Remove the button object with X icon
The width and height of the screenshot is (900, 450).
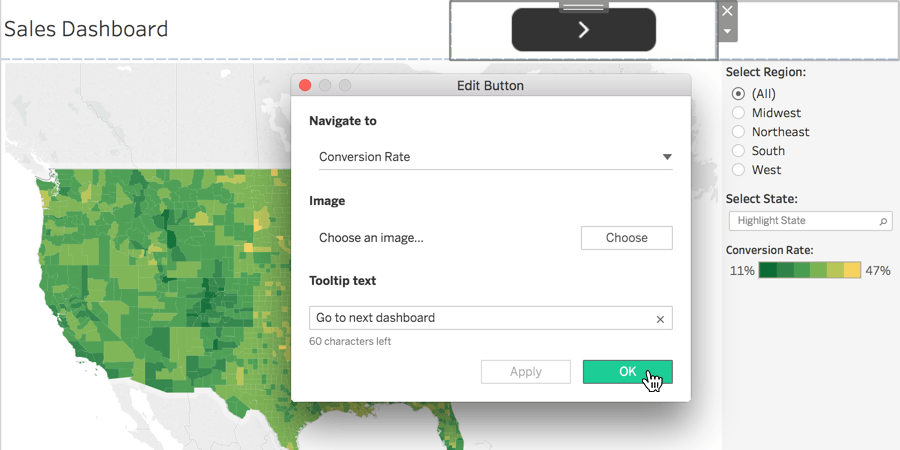tap(727, 11)
